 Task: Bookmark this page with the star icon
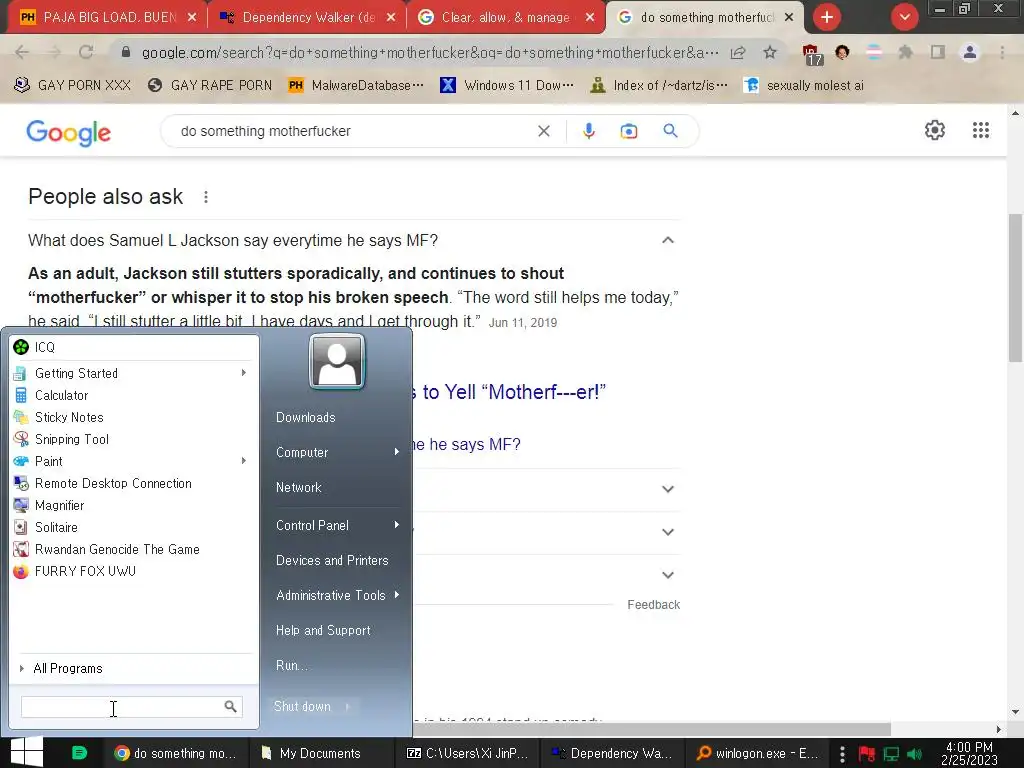click(771, 53)
